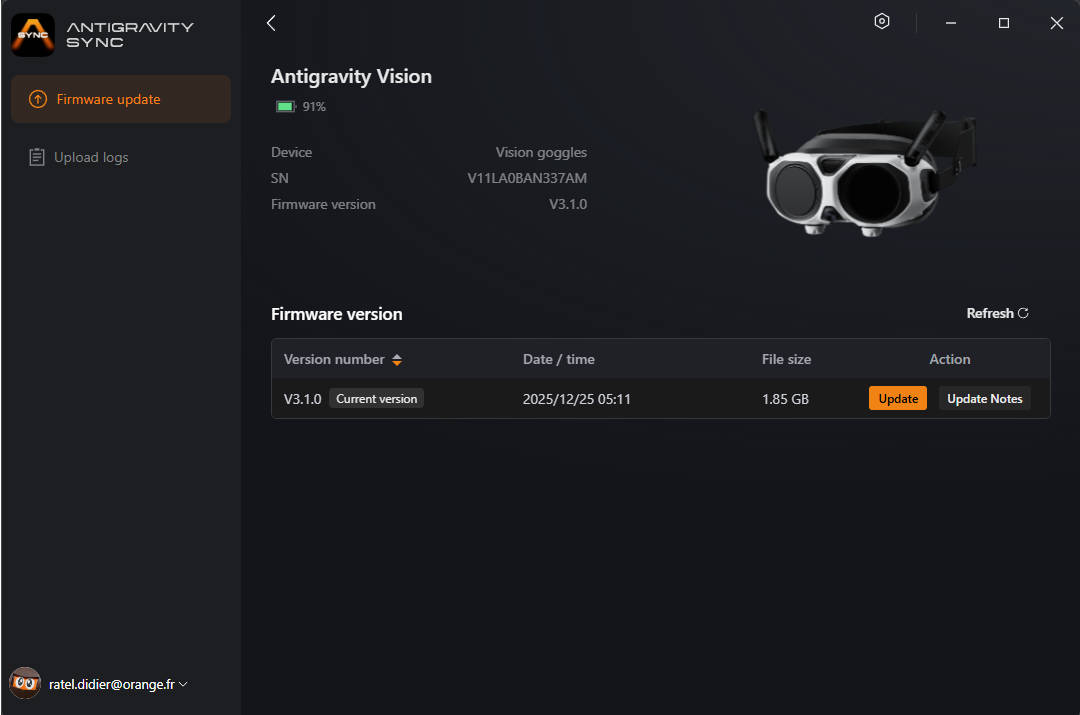Image resolution: width=1080 pixels, height=715 pixels.
Task: Click the Vision goggles product image
Action: point(864,174)
